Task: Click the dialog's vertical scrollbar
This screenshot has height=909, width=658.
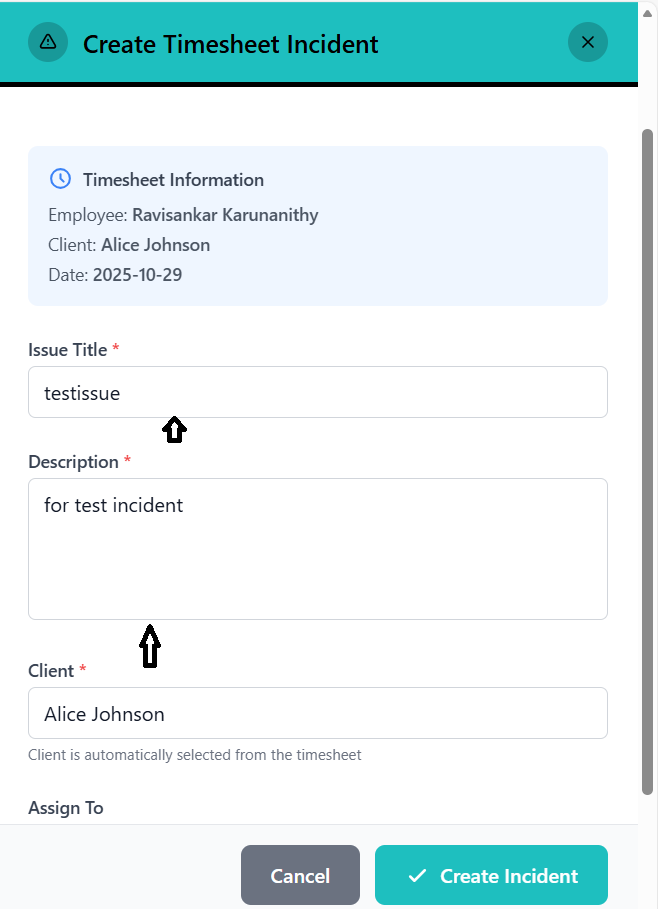Action: click(x=647, y=450)
